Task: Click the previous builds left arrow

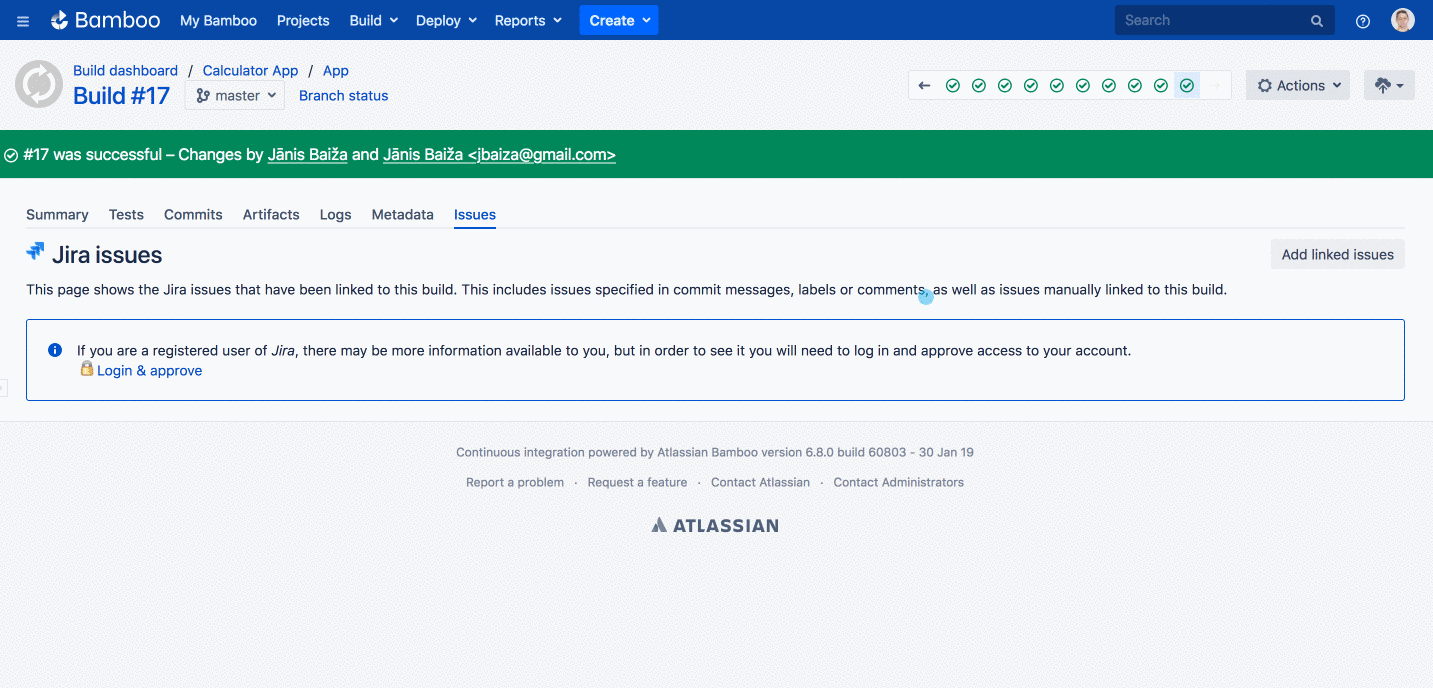Action: click(x=924, y=86)
